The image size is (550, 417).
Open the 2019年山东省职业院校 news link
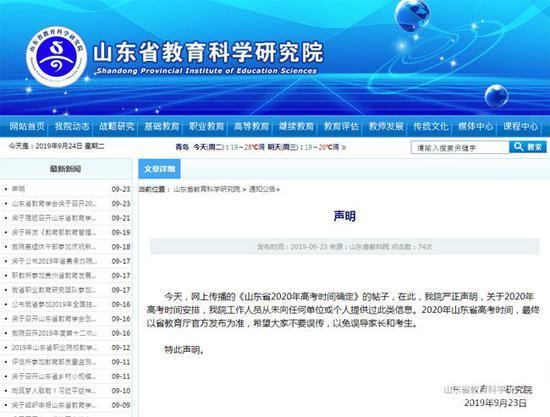tap(54, 348)
